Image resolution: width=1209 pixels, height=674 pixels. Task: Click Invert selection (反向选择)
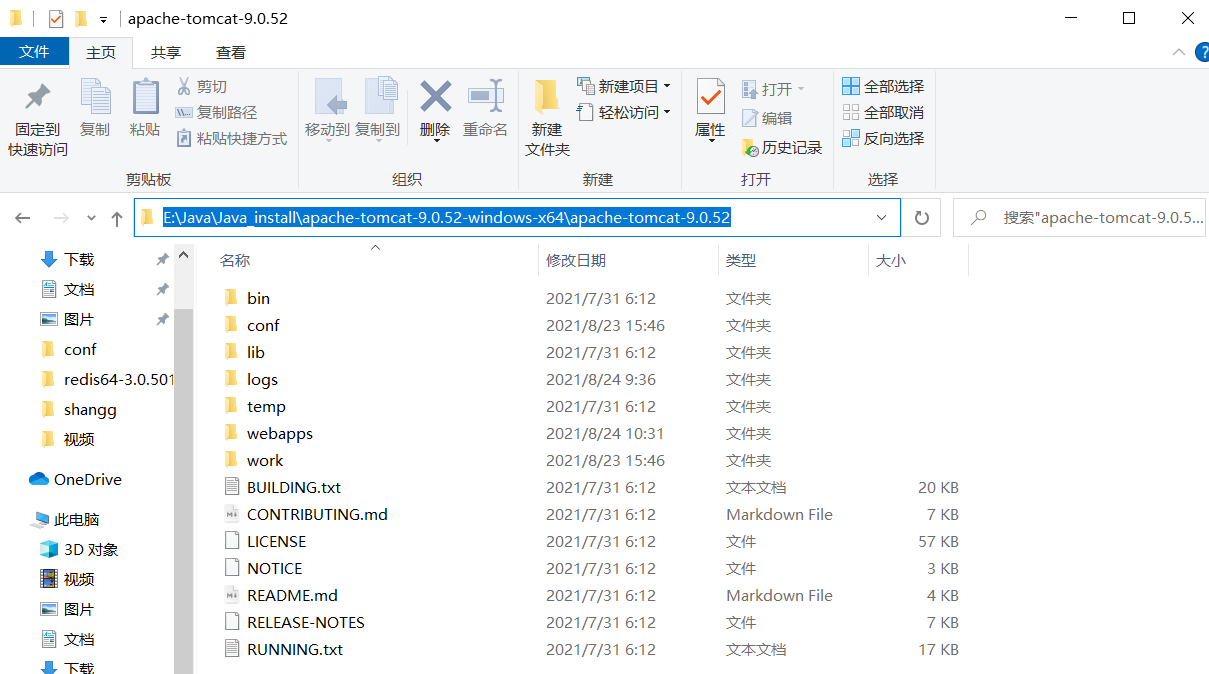pyautogui.click(x=883, y=139)
